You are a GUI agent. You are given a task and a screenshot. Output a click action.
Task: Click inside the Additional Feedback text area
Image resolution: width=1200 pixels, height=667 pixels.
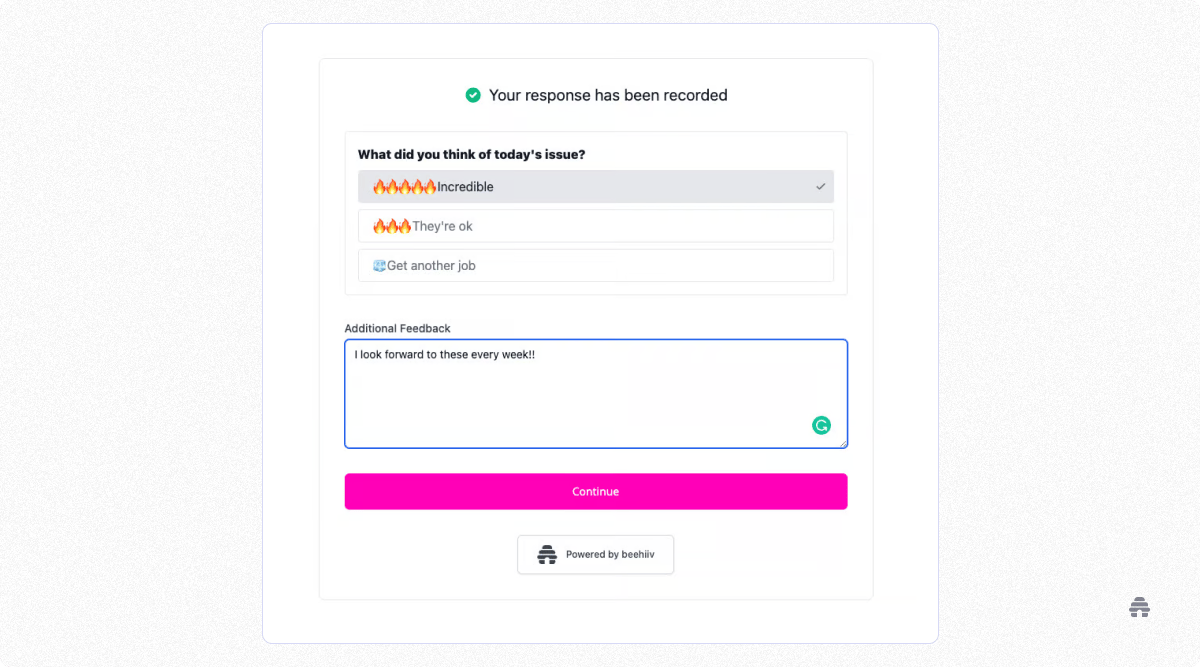coord(595,395)
